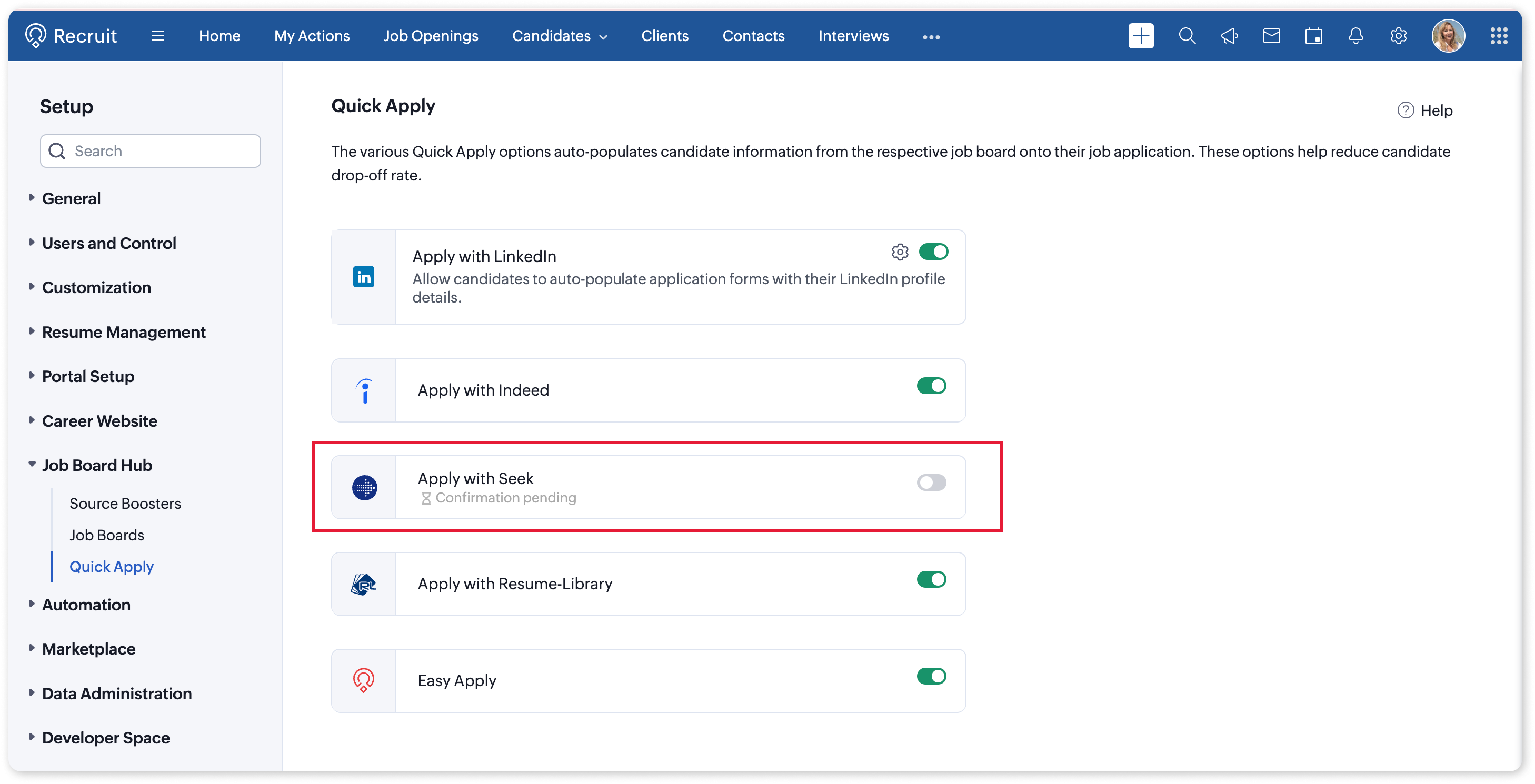Go to the Job Openings tab
This screenshot has height=784, width=1535.
pos(431,36)
